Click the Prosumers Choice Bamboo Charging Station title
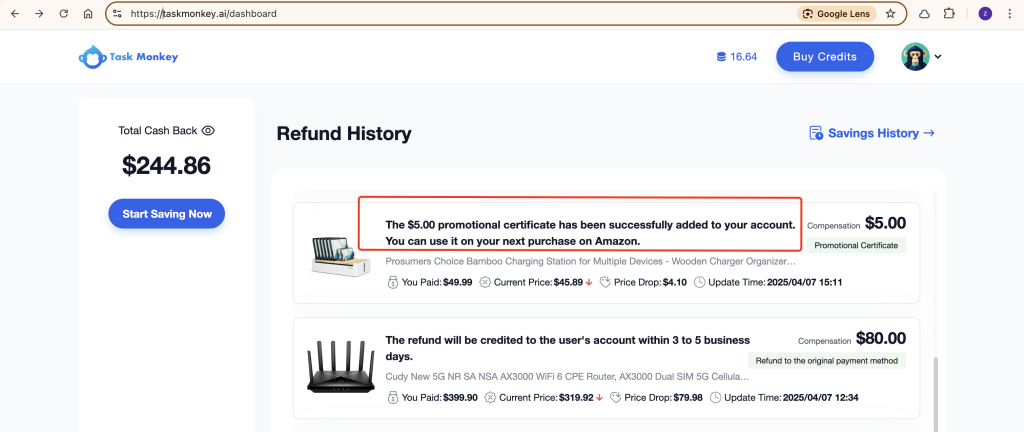1024x432 pixels. click(x=591, y=262)
